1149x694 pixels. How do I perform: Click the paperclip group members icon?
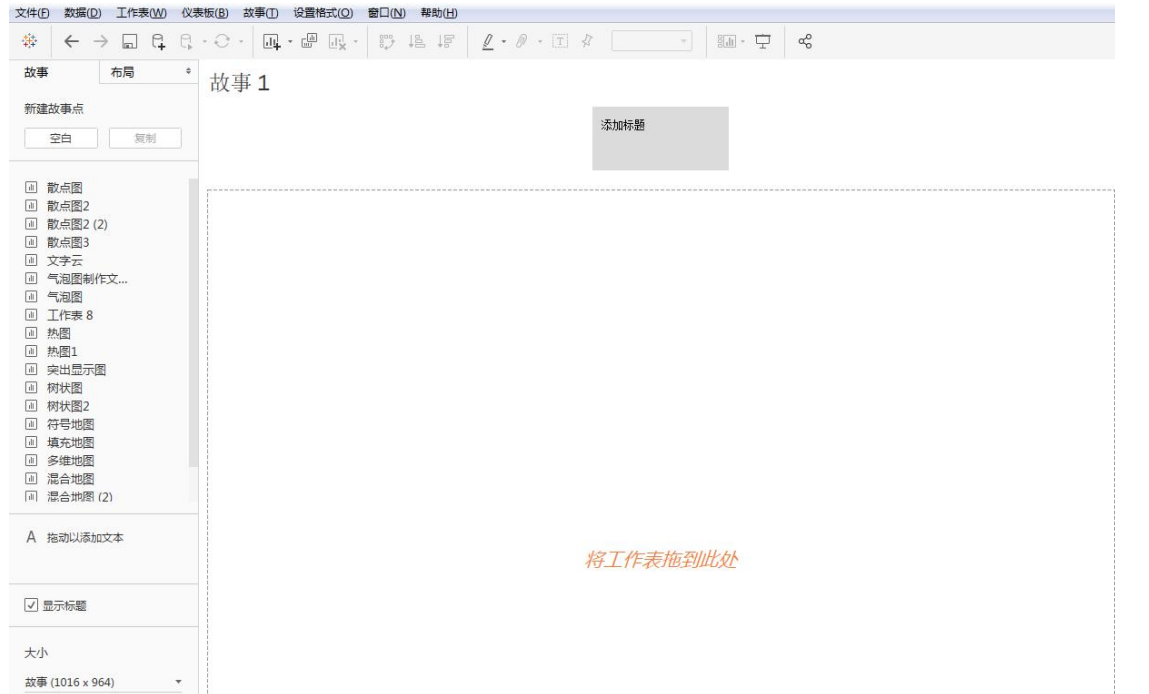522,42
